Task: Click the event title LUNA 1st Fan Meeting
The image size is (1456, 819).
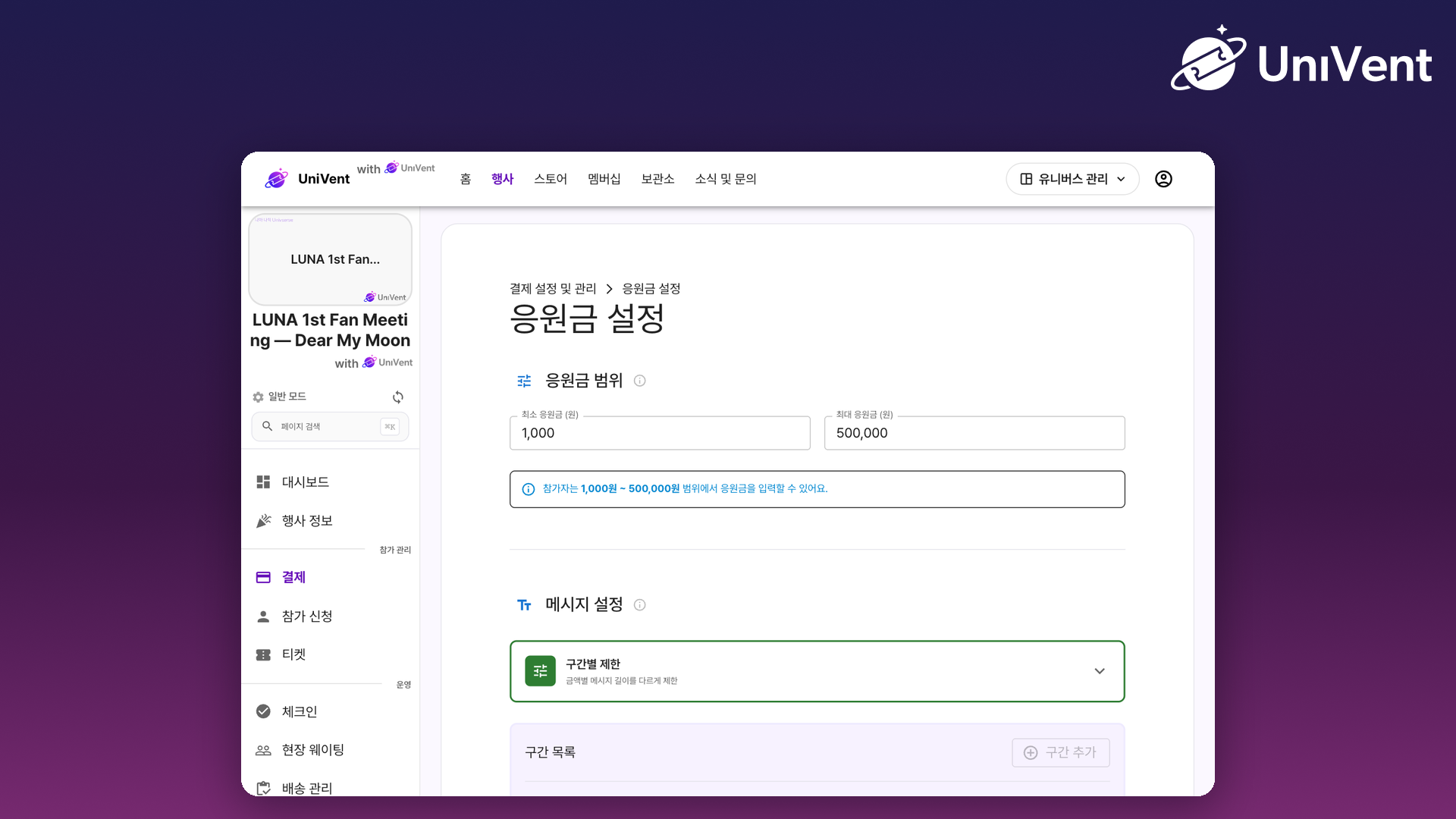Action: pos(331,330)
